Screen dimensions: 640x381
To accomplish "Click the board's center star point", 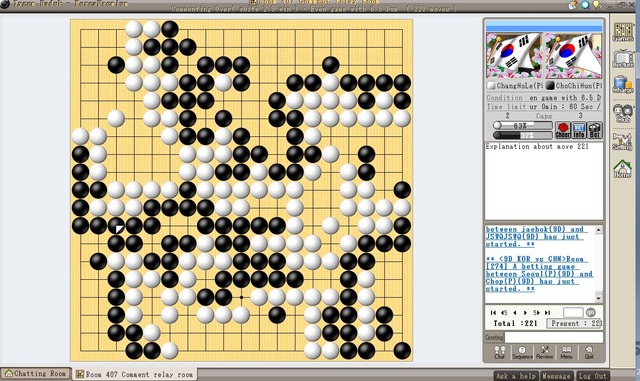I will [241, 297].
